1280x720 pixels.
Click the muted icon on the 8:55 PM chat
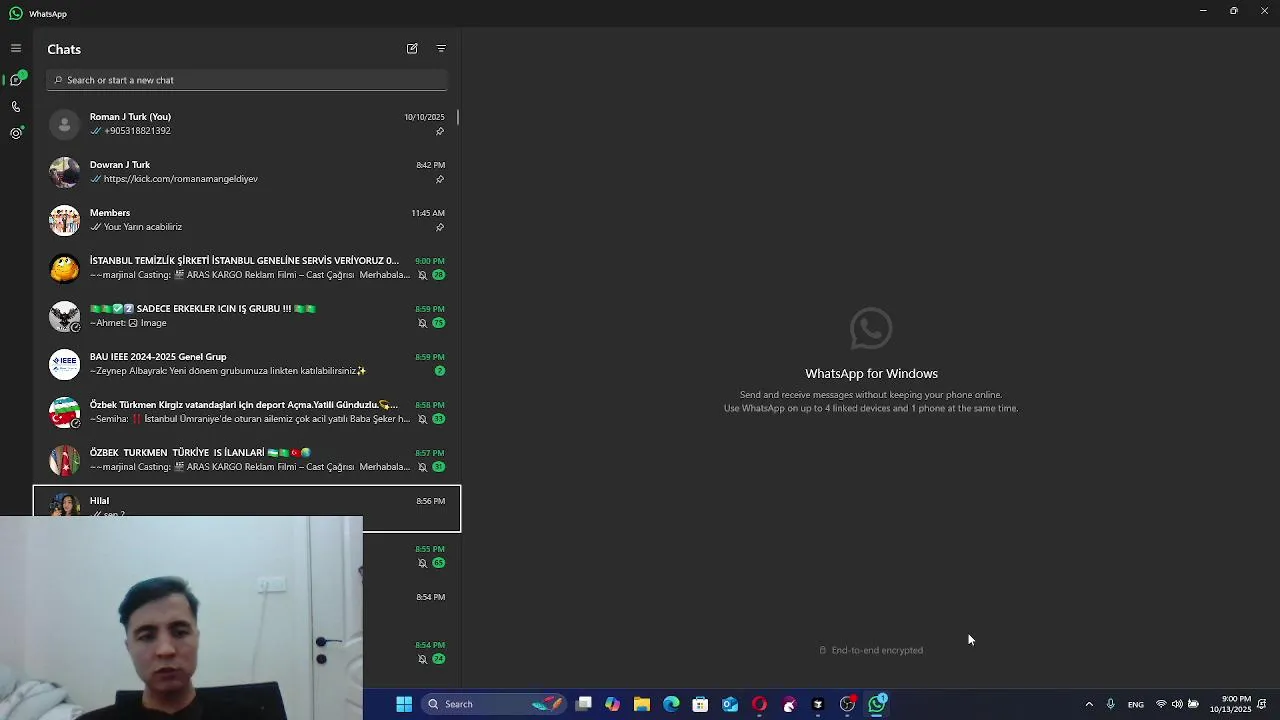pos(422,563)
